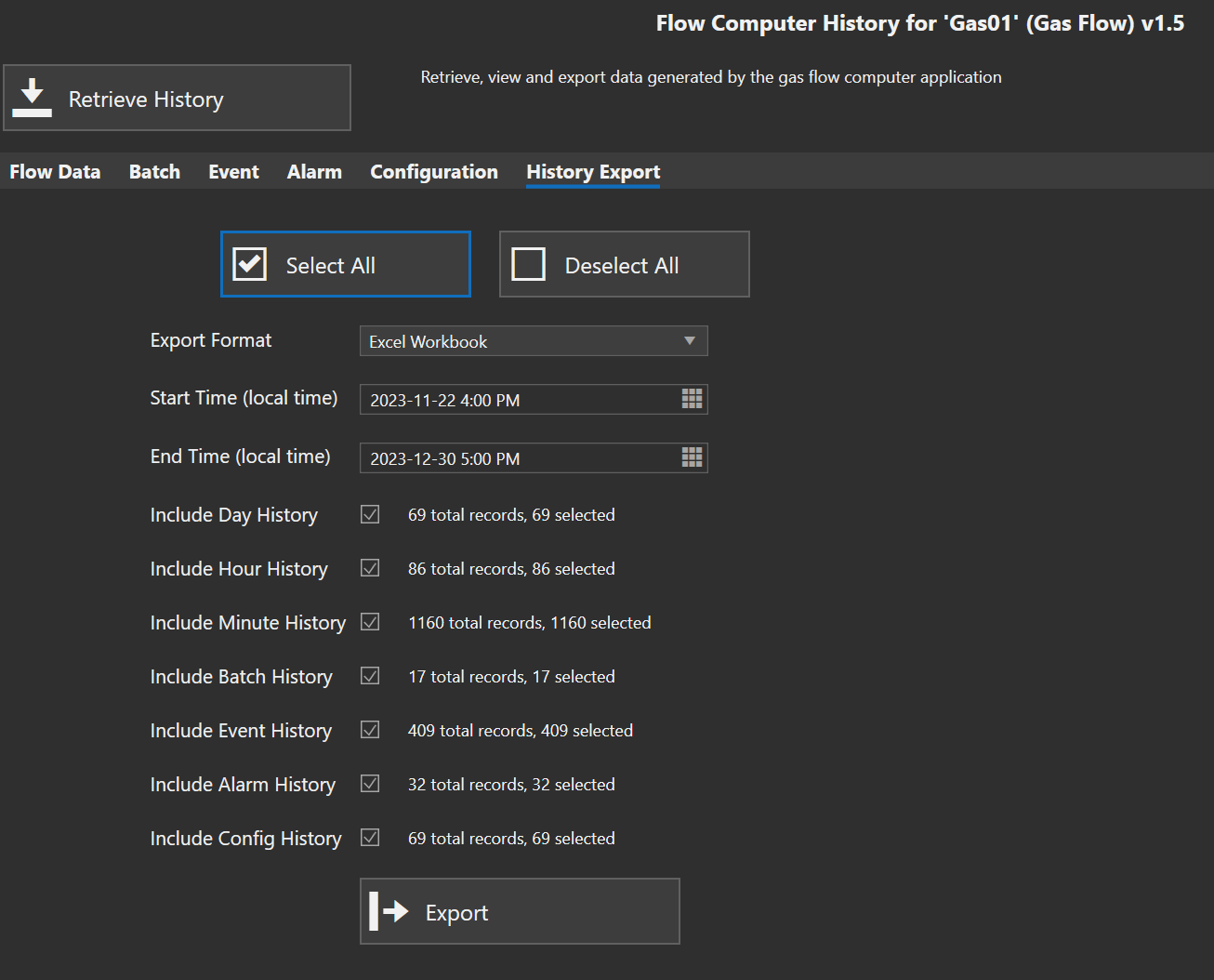Uncheck Include Minute History checkbox
This screenshot has height=980, width=1214.
(370, 622)
